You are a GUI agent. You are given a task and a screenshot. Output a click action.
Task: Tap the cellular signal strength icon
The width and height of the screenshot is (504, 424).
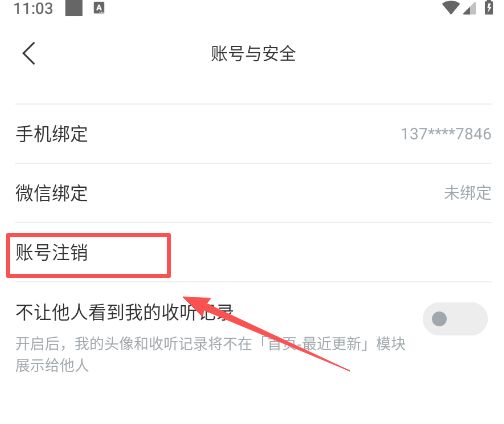470,8
